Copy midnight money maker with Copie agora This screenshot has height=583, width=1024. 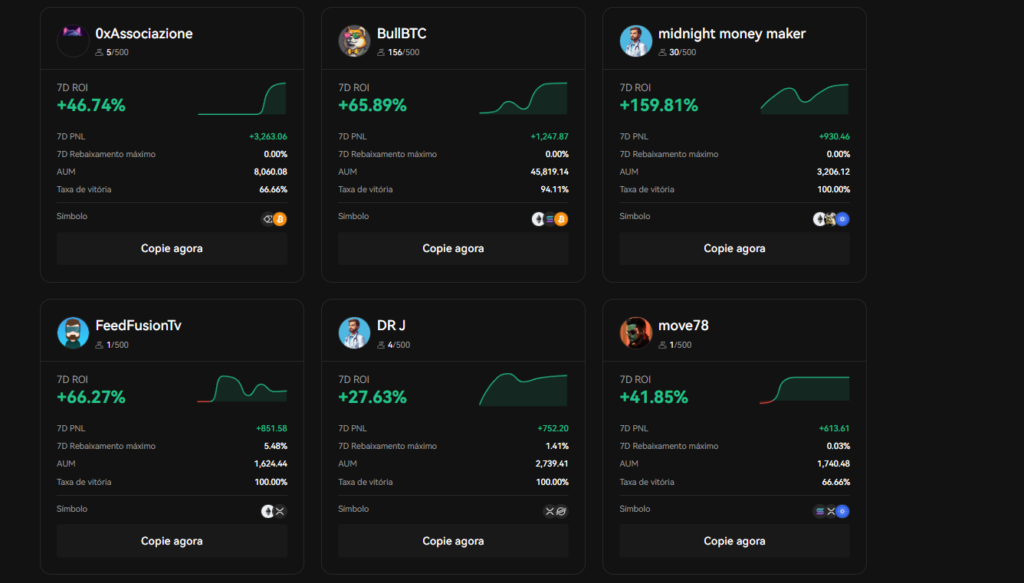(x=734, y=248)
